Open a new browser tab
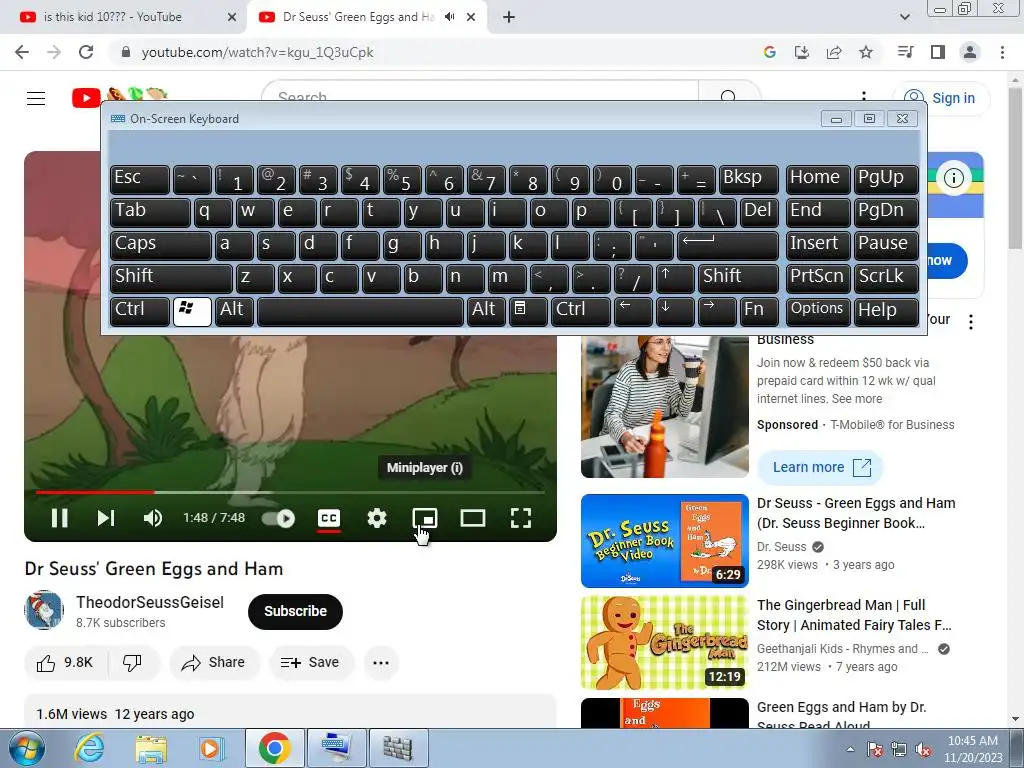This screenshot has height=768, width=1024. (x=509, y=17)
